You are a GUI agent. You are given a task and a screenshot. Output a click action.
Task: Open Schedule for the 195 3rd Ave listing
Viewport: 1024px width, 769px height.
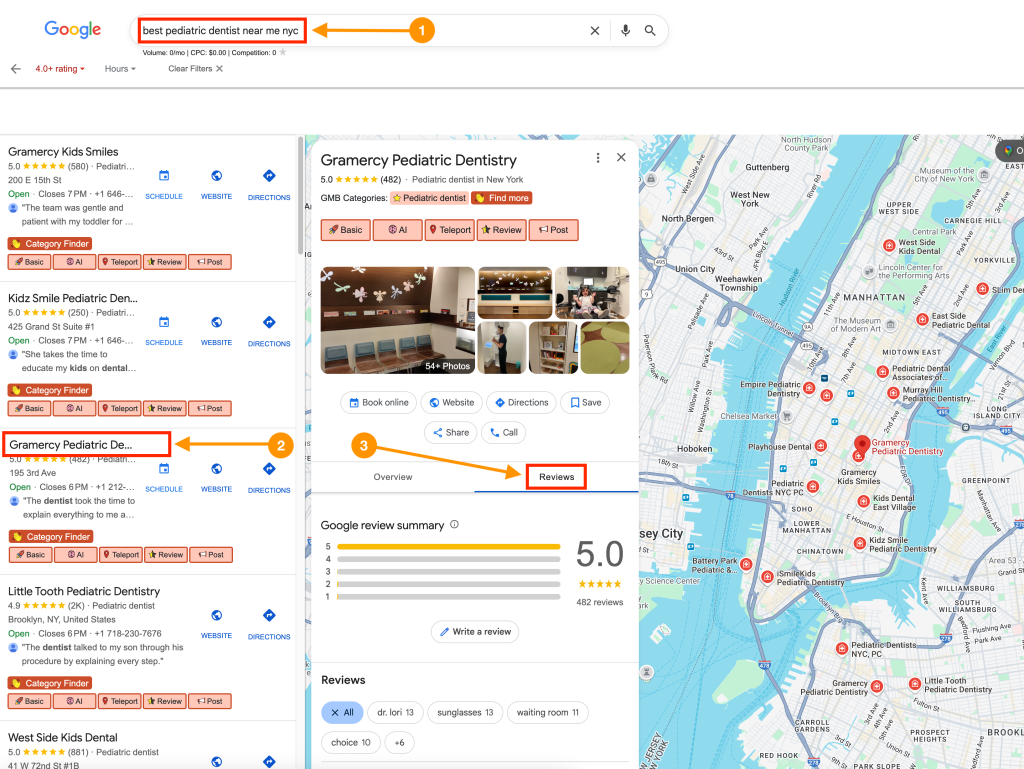(x=164, y=477)
